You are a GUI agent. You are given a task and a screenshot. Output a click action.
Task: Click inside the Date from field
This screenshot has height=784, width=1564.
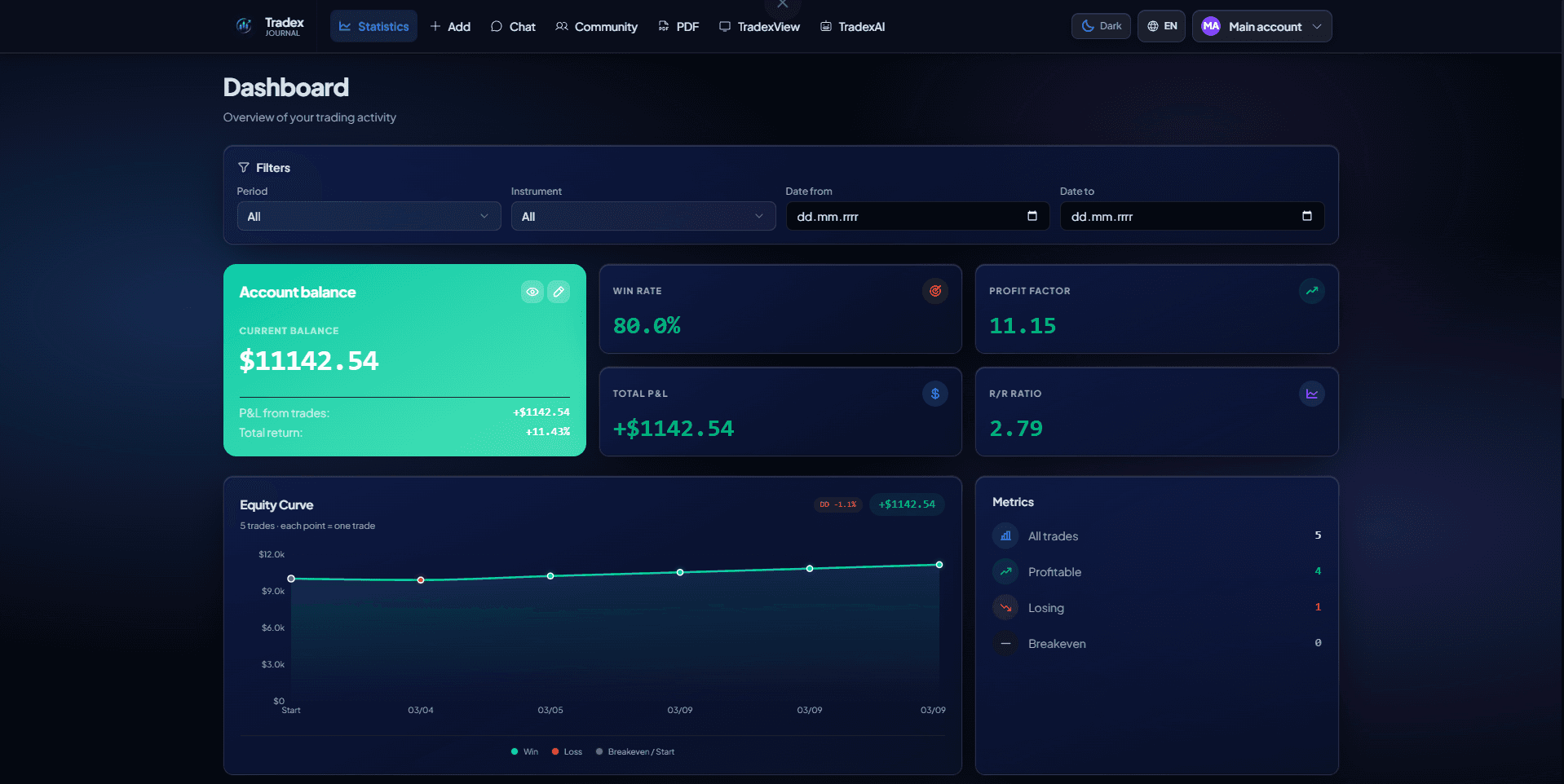(x=897, y=216)
